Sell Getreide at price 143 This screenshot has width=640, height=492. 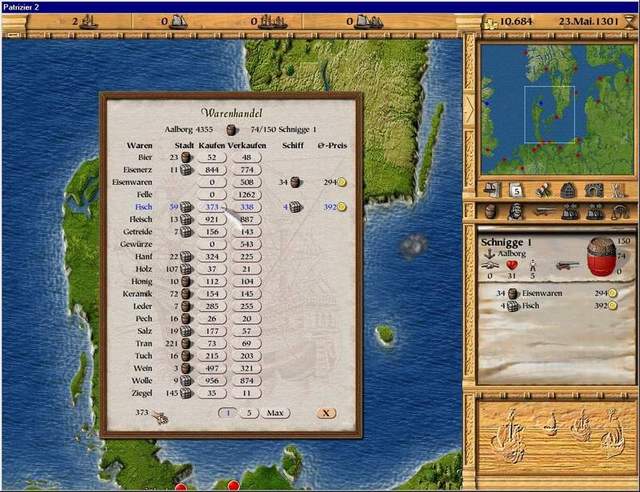(x=247, y=232)
